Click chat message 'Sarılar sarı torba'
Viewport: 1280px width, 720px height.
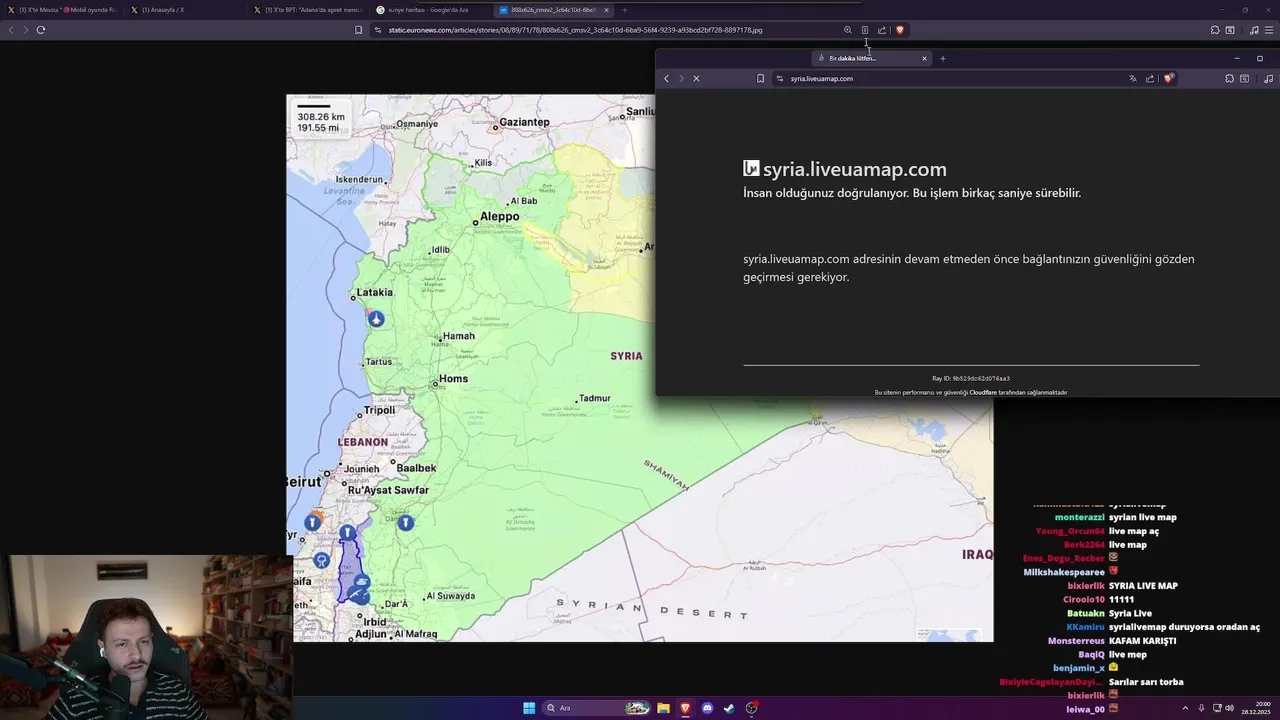tap(1146, 682)
